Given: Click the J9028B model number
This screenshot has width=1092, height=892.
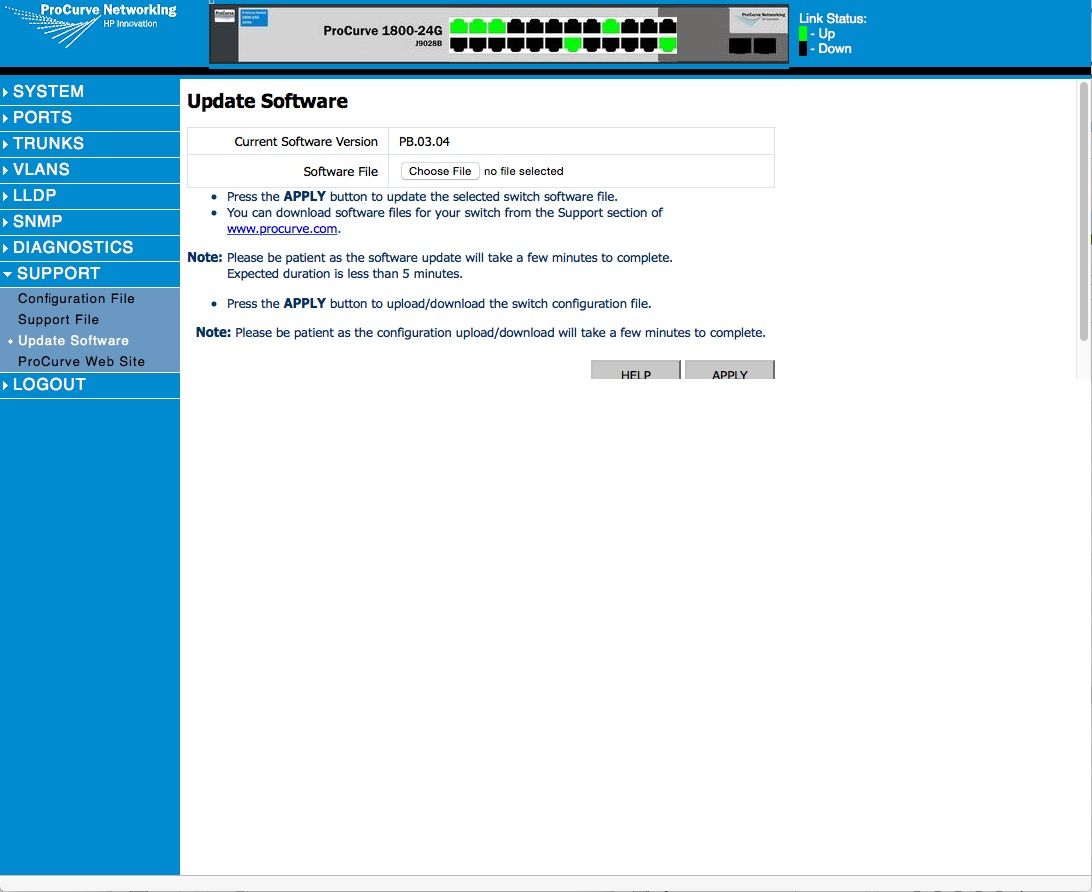Looking at the screenshot, I should 428,43.
